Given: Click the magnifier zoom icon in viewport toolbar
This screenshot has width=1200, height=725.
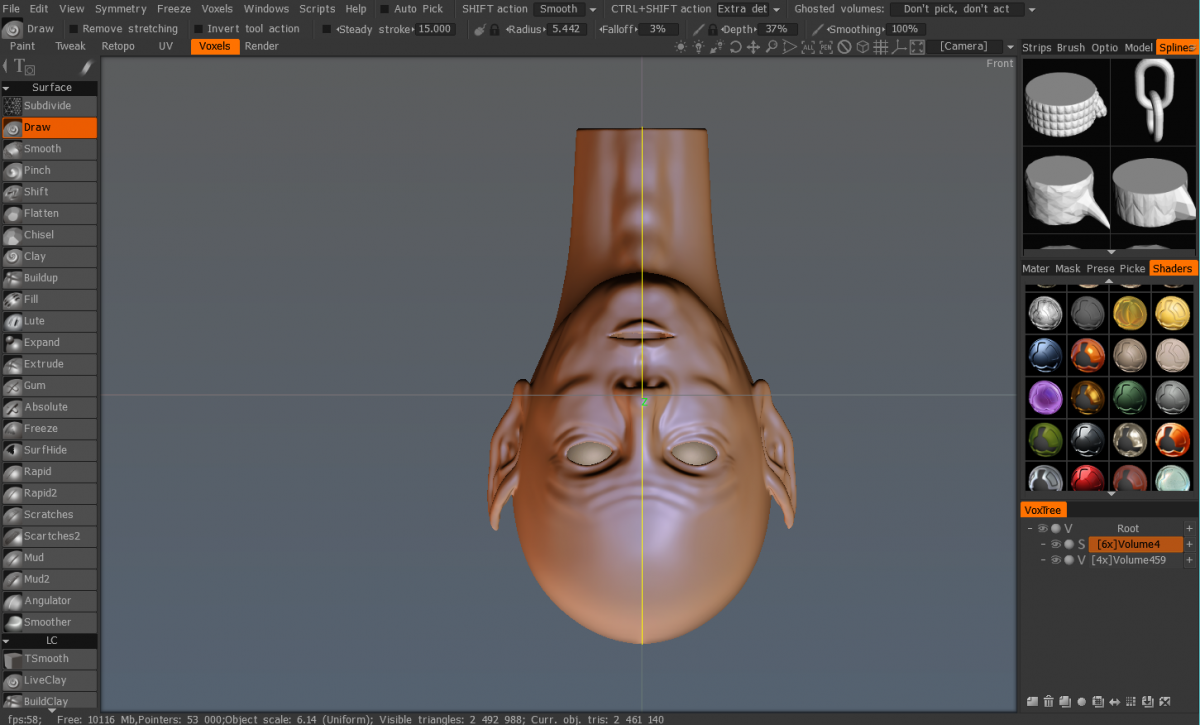Looking at the screenshot, I should click(x=771, y=47).
